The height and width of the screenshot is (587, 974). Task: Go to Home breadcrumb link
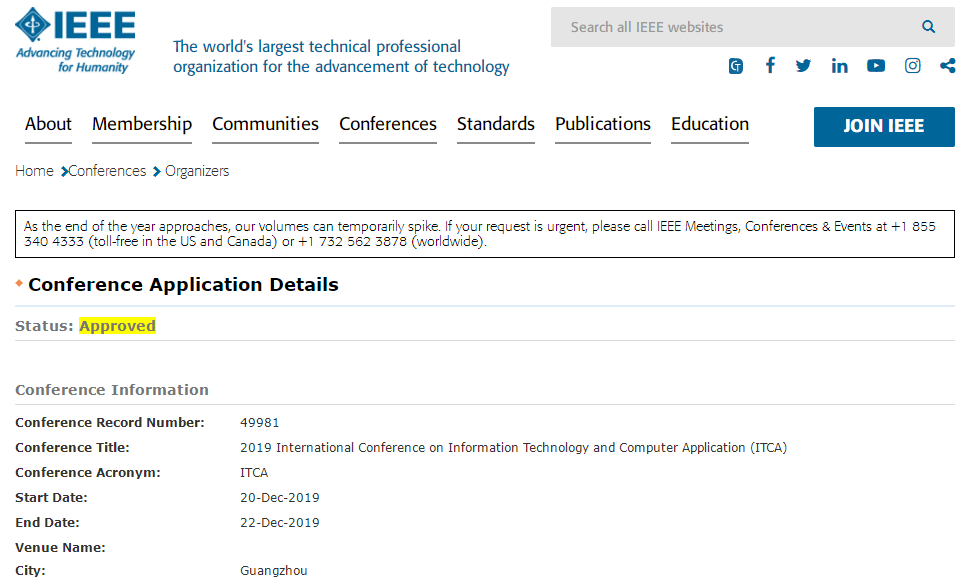point(34,171)
